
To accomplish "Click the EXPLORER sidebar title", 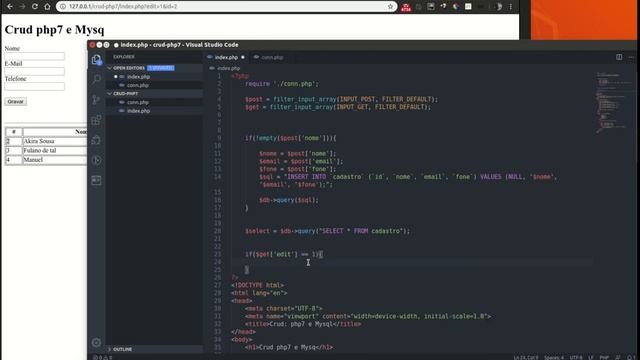I will coord(124,57).
